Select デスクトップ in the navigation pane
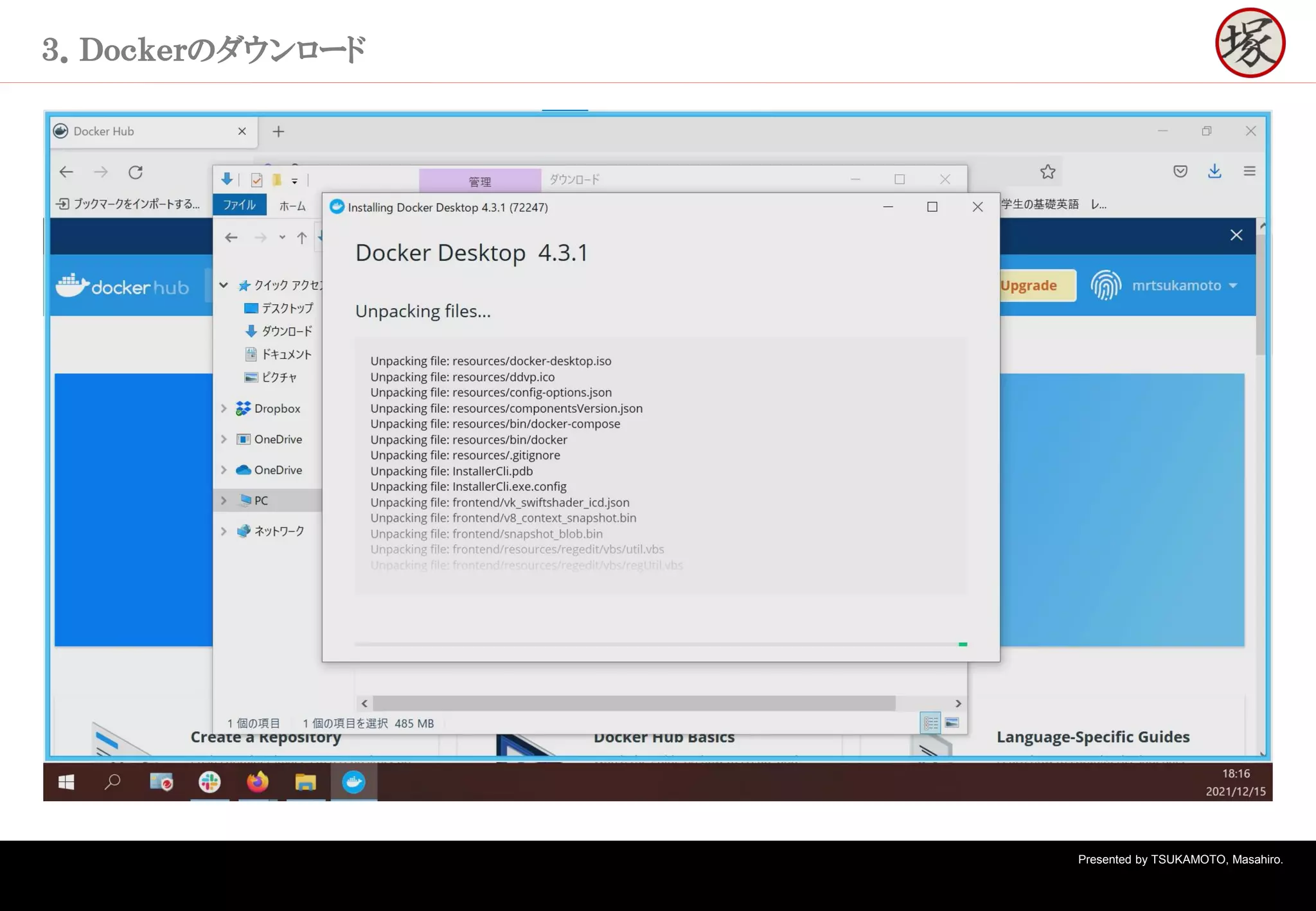 tap(278, 308)
